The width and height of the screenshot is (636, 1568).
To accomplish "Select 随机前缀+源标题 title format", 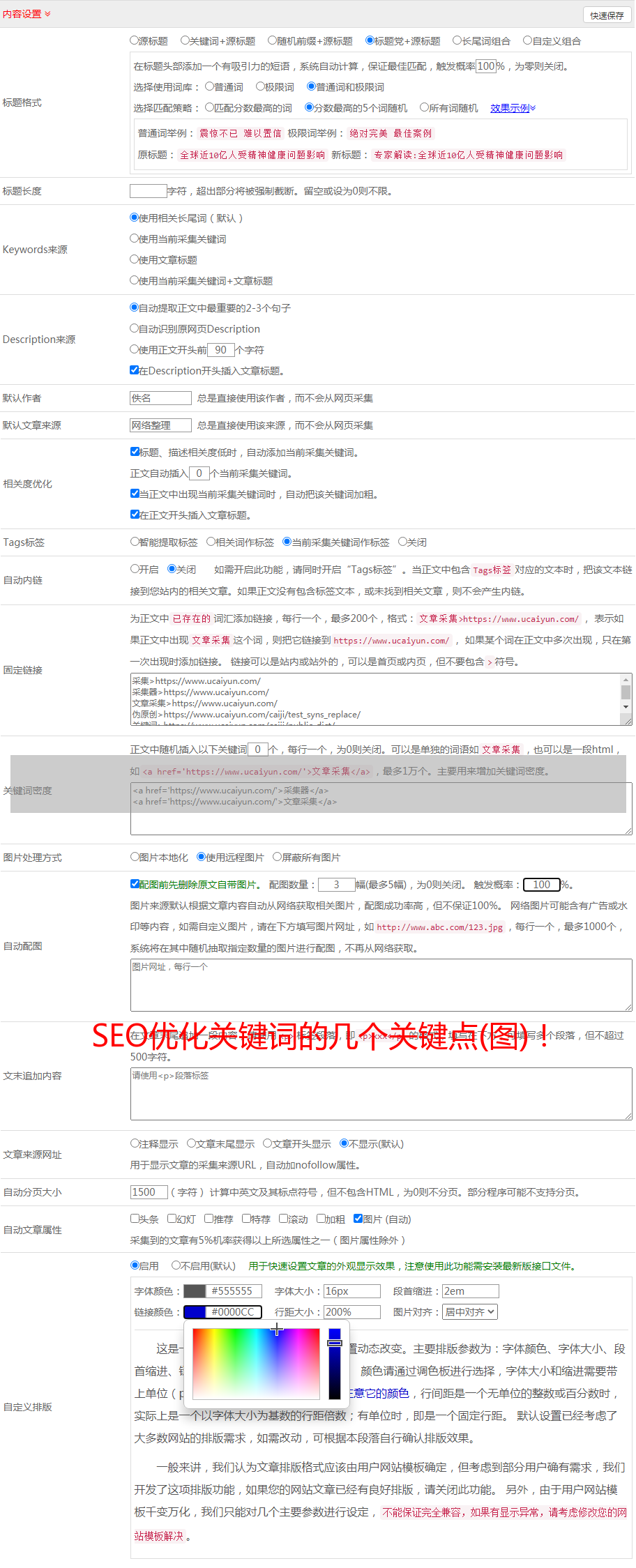I will click(273, 41).
